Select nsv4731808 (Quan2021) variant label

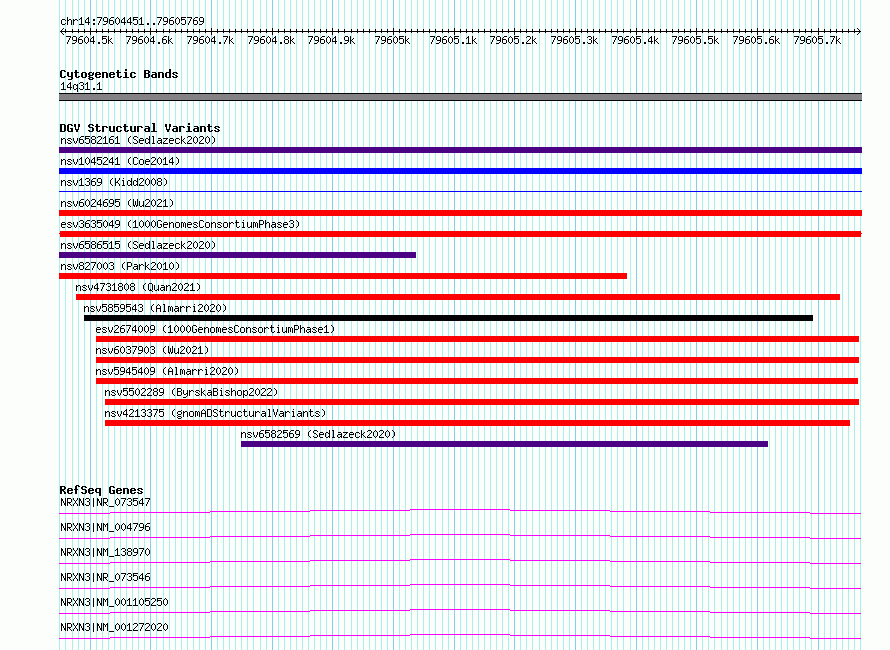click(138, 287)
